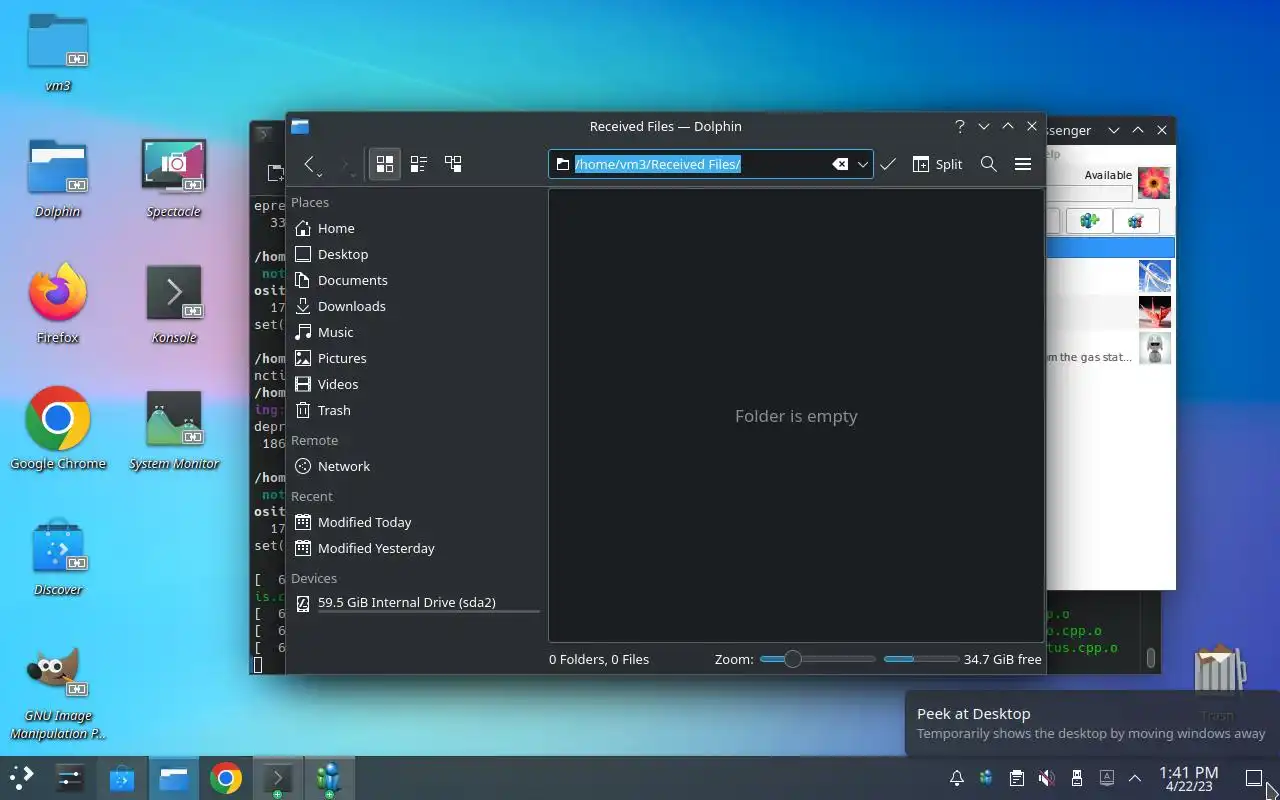The height and width of the screenshot is (800, 1280).
Task: Switch Dolphin to Details tree view mode
Action: (453, 164)
